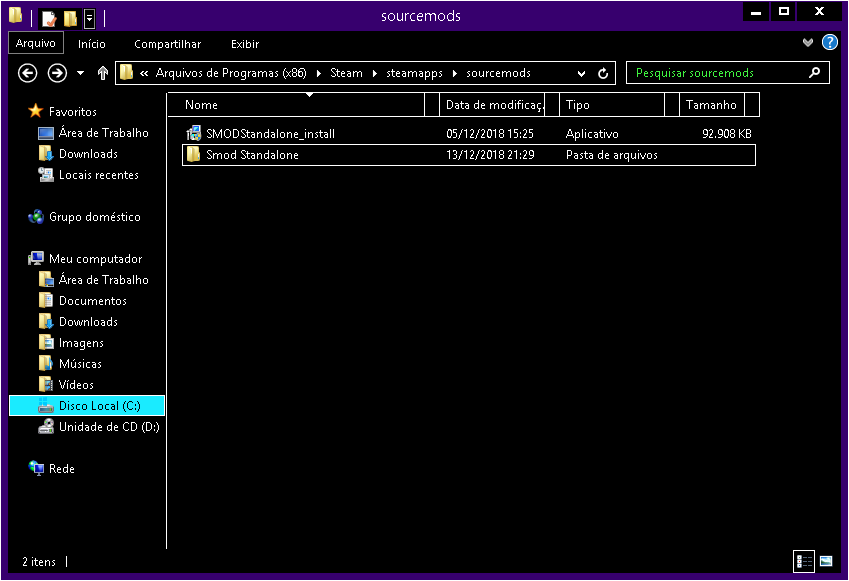Select Grupo doméstico in the navigation pane
This screenshot has height=581, width=849.
tap(95, 217)
